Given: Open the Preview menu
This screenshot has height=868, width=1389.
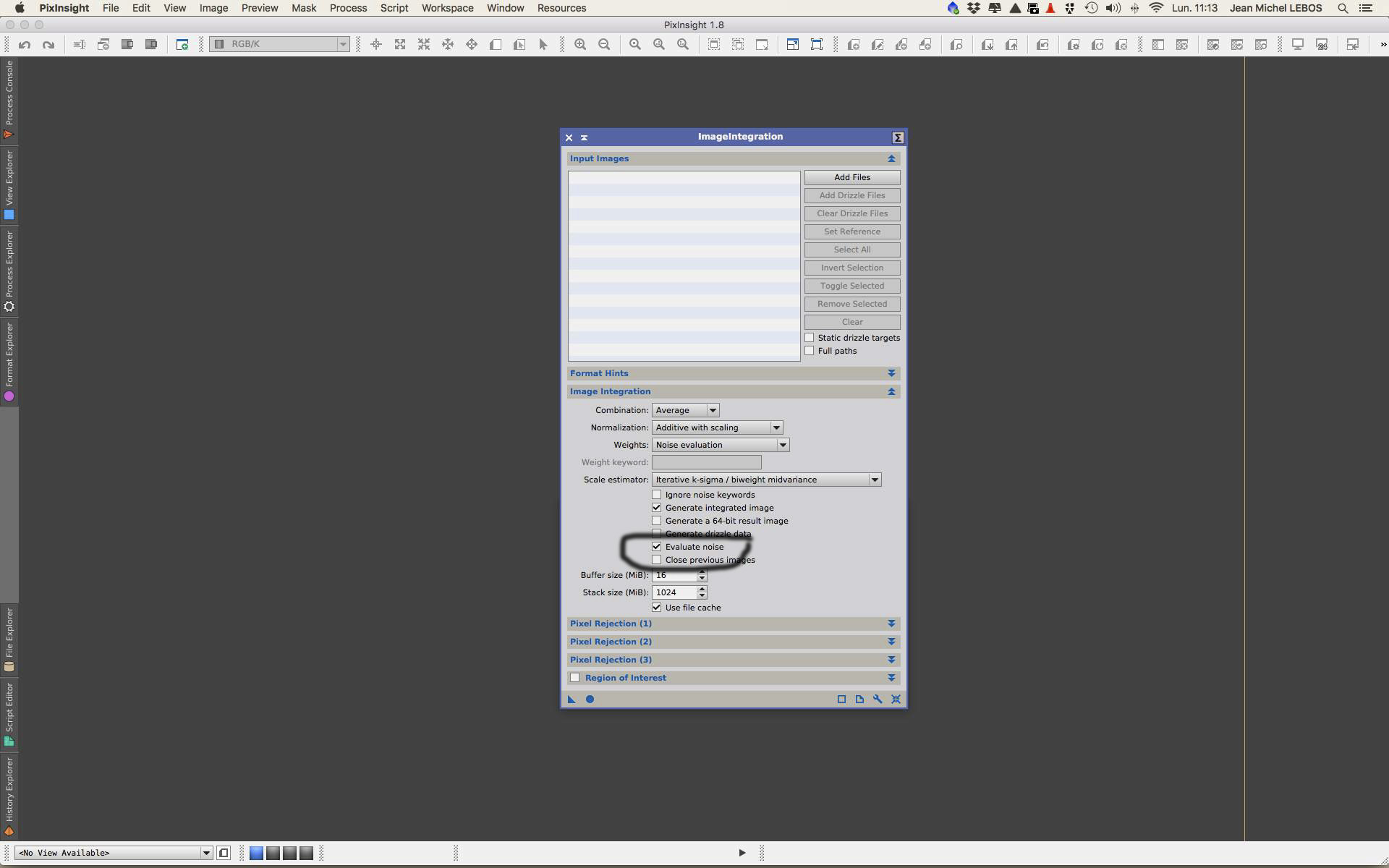Looking at the screenshot, I should tap(260, 8).
